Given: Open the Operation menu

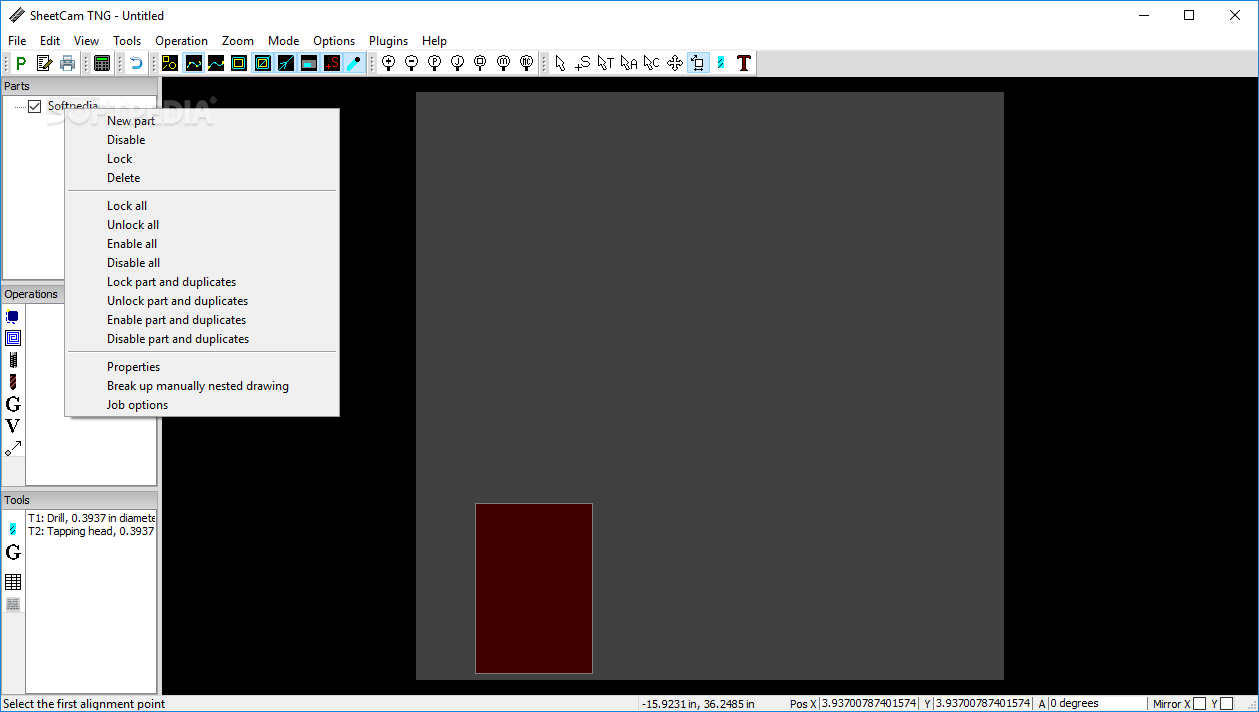Looking at the screenshot, I should tap(182, 41).
